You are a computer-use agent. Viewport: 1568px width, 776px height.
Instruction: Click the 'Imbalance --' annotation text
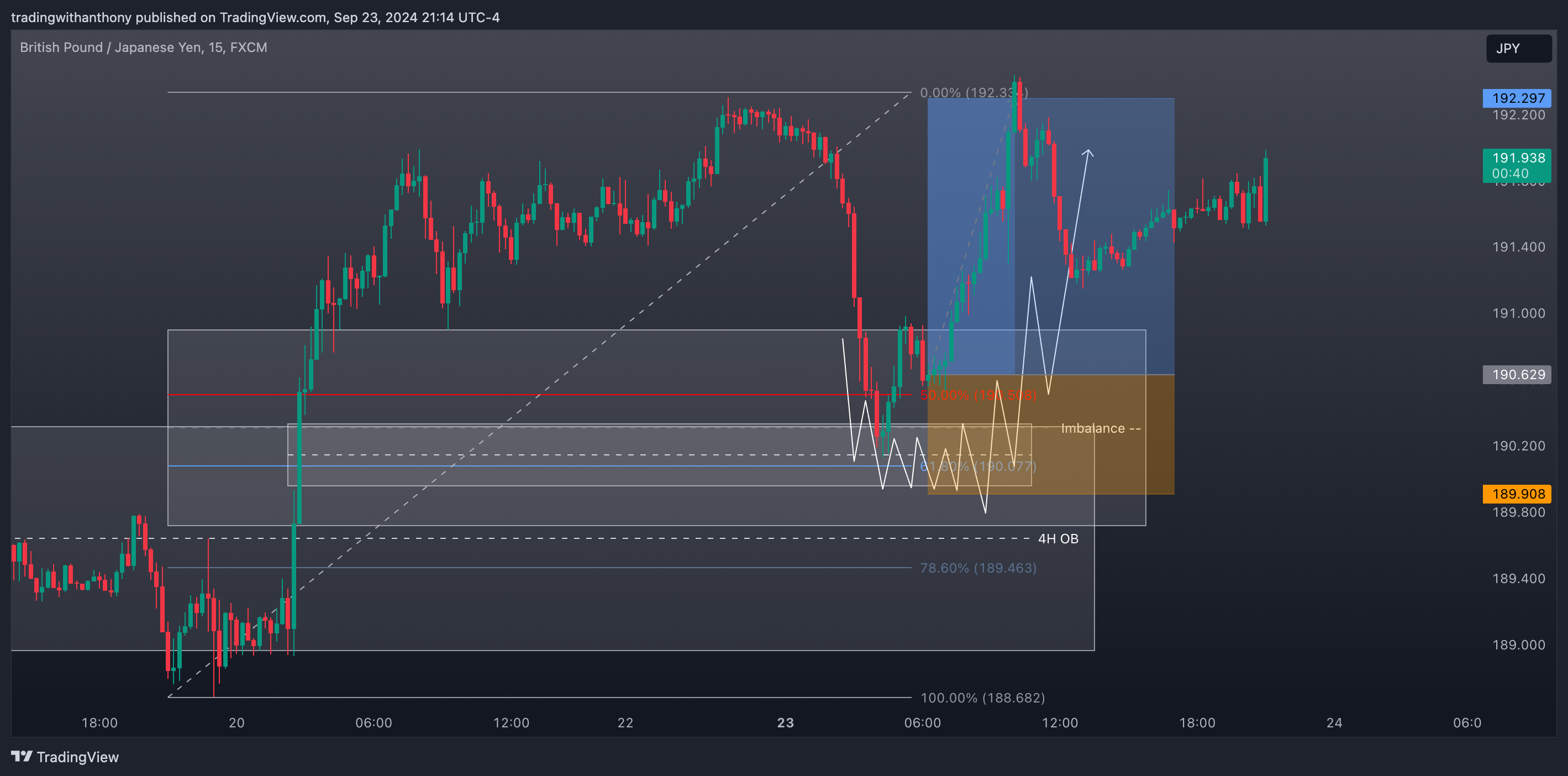1101,429
